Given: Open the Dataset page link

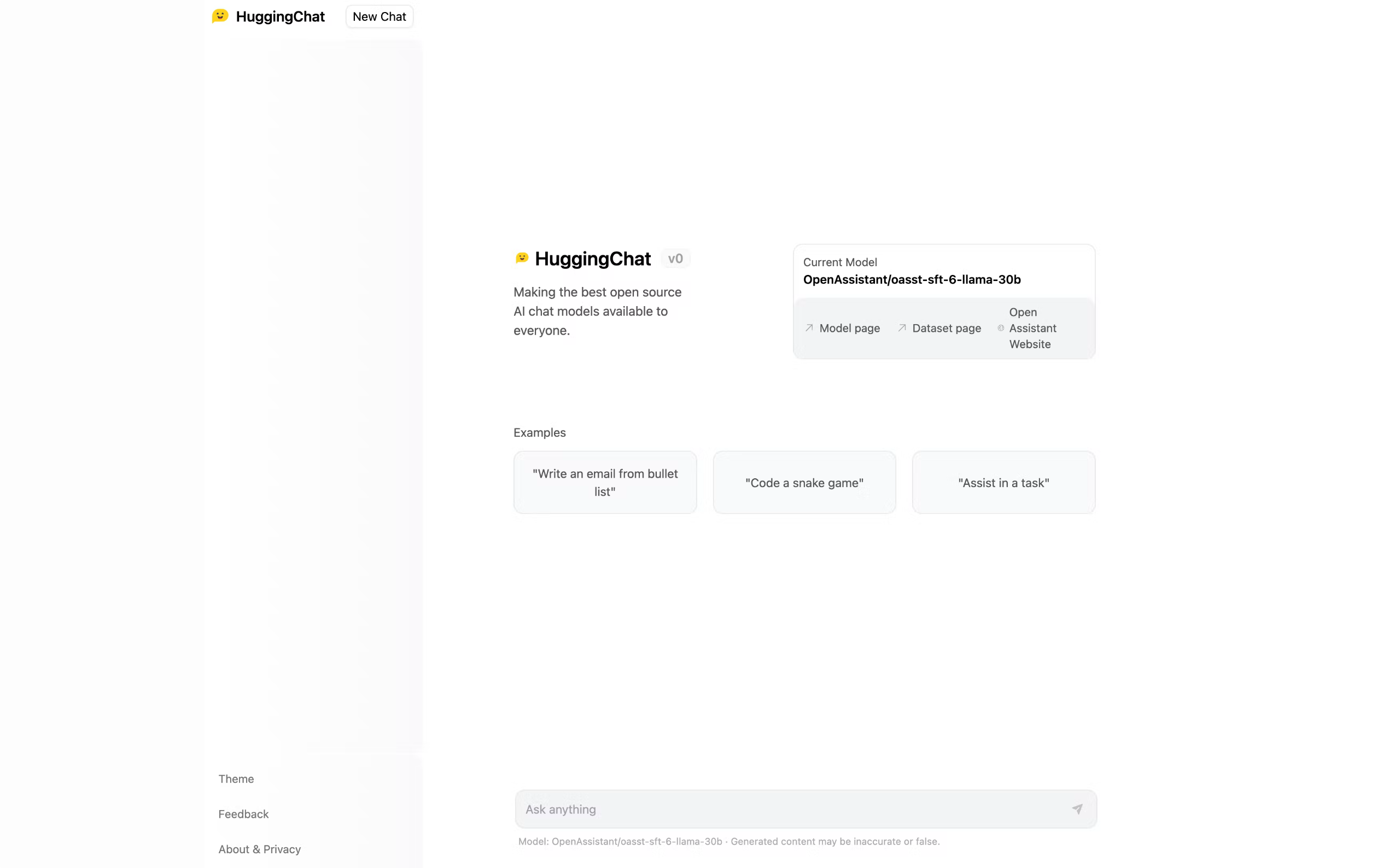Looking at the screenshot, I should pos(946,329).
